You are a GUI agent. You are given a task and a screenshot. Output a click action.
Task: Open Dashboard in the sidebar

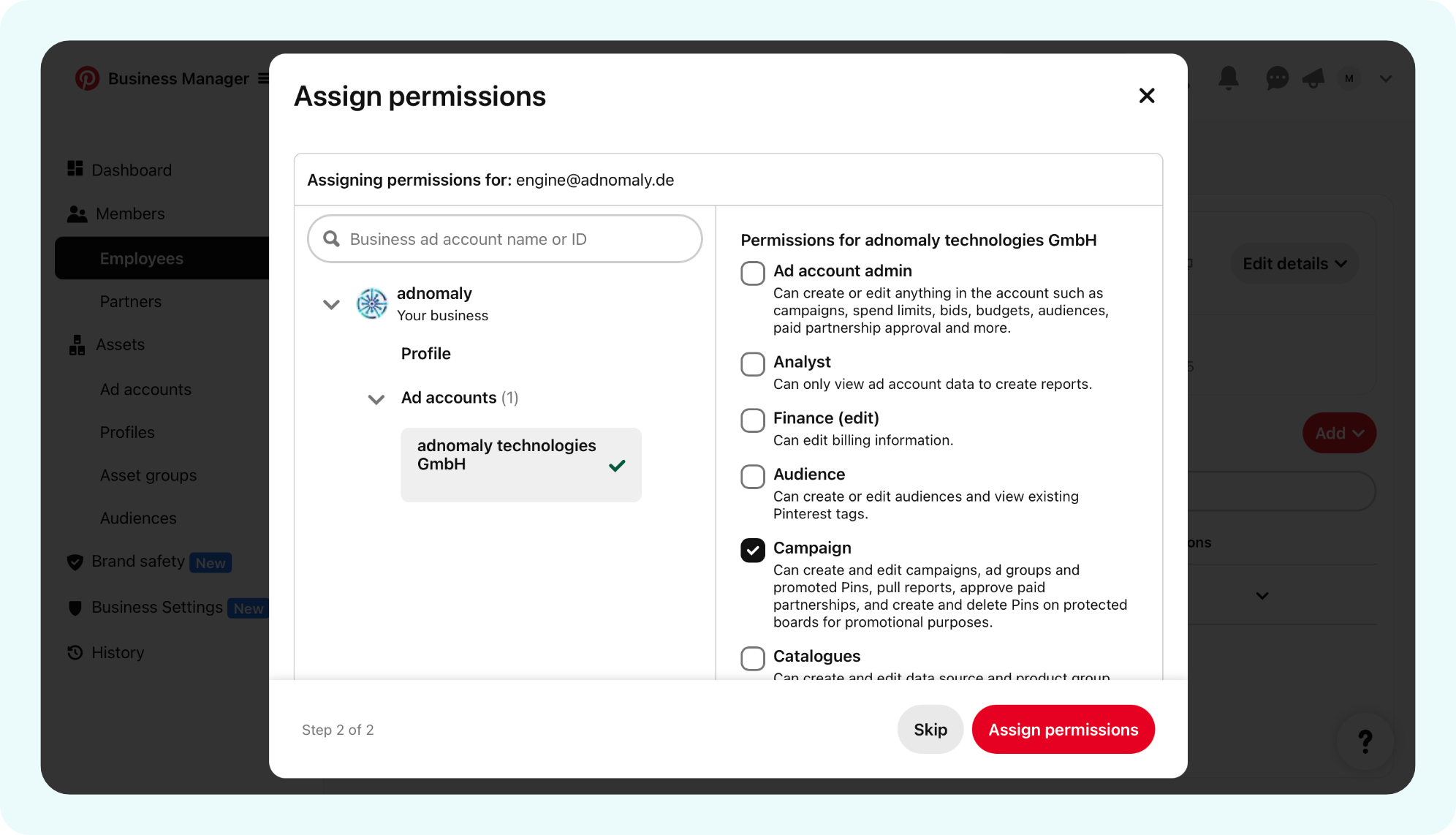pos(131,170)
